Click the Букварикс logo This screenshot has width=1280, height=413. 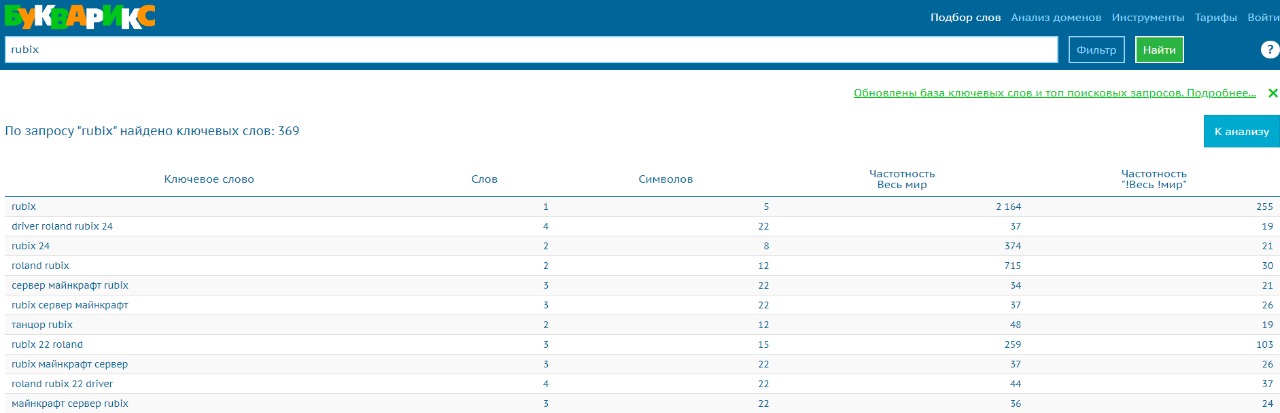[80, 16]
